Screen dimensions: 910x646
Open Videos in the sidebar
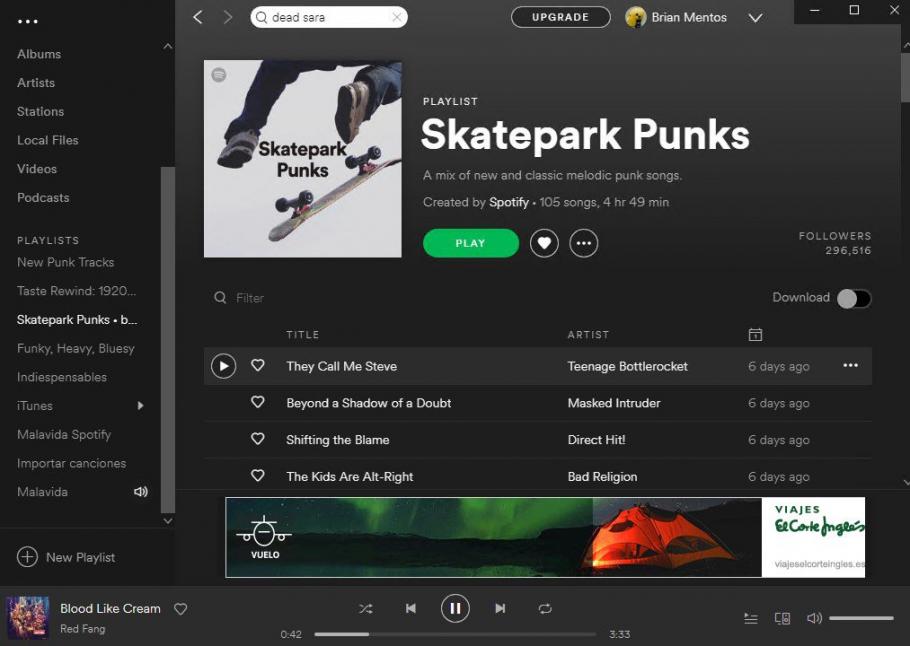click(x=37, y=169)
